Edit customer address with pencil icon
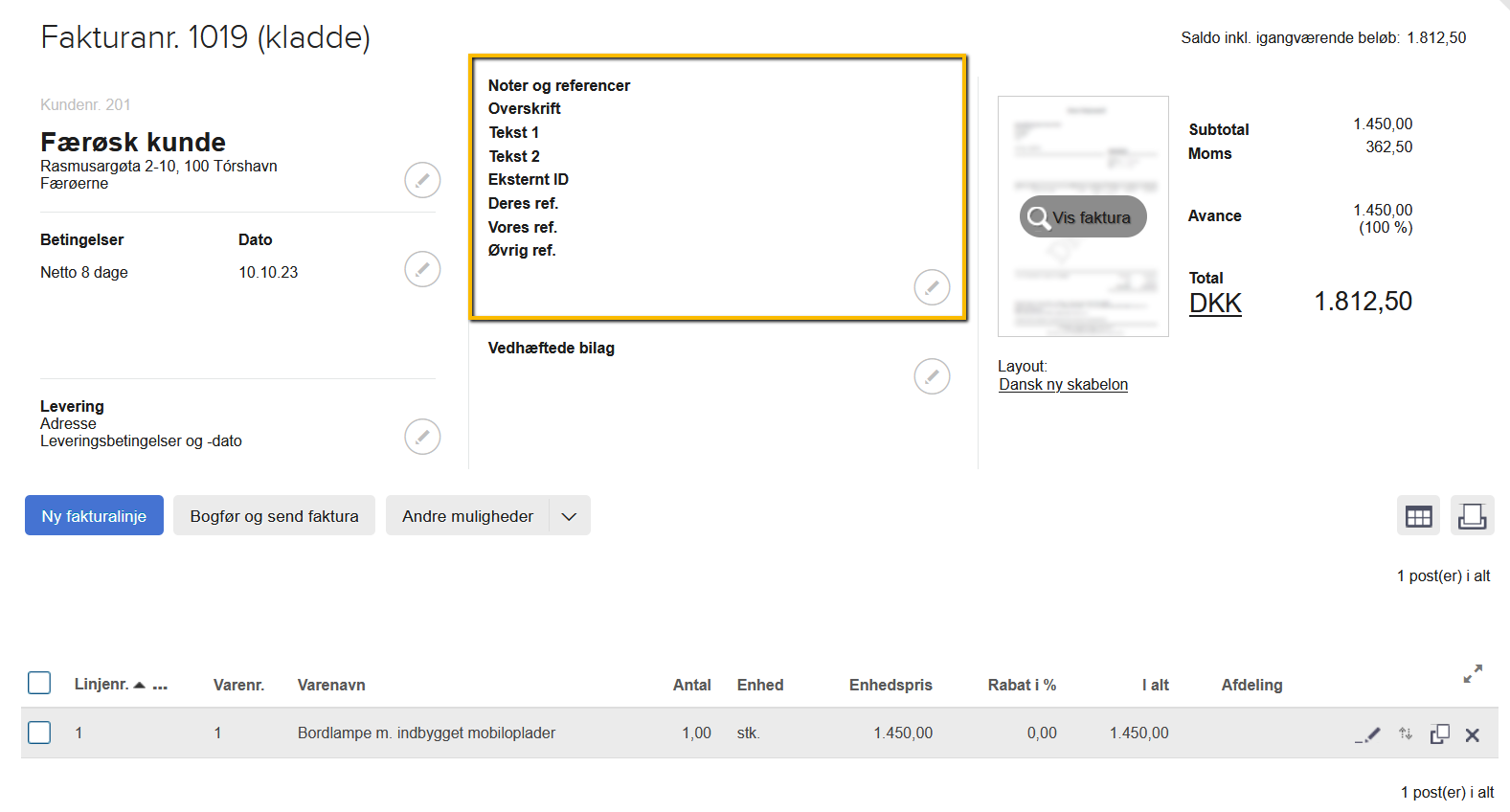Image resolution: width=1510 pixels, height=812 pixels. click(422, 180)
